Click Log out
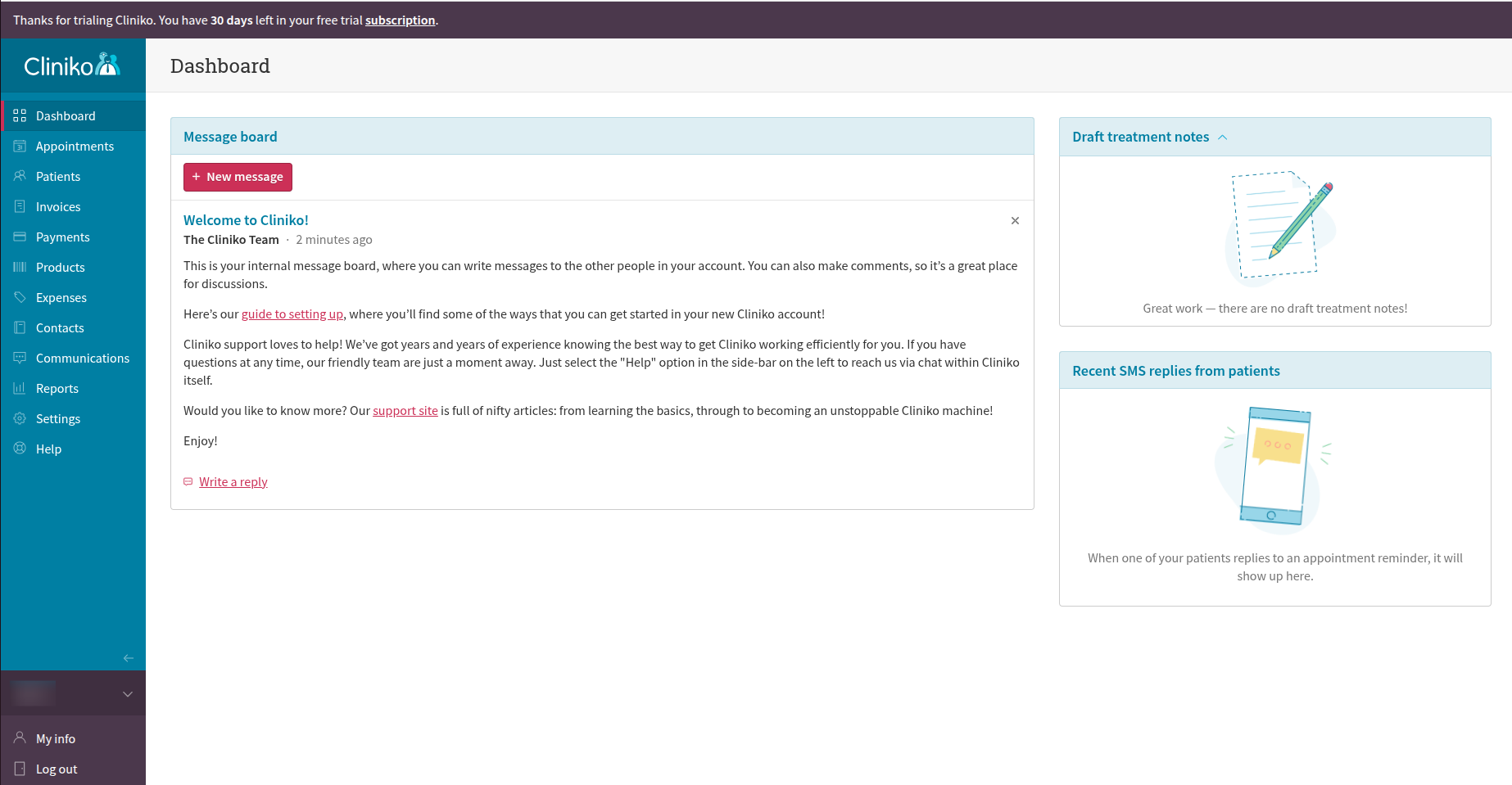Image resolution: width=1512 pixels, height=785 pixels. coord(74,769)
